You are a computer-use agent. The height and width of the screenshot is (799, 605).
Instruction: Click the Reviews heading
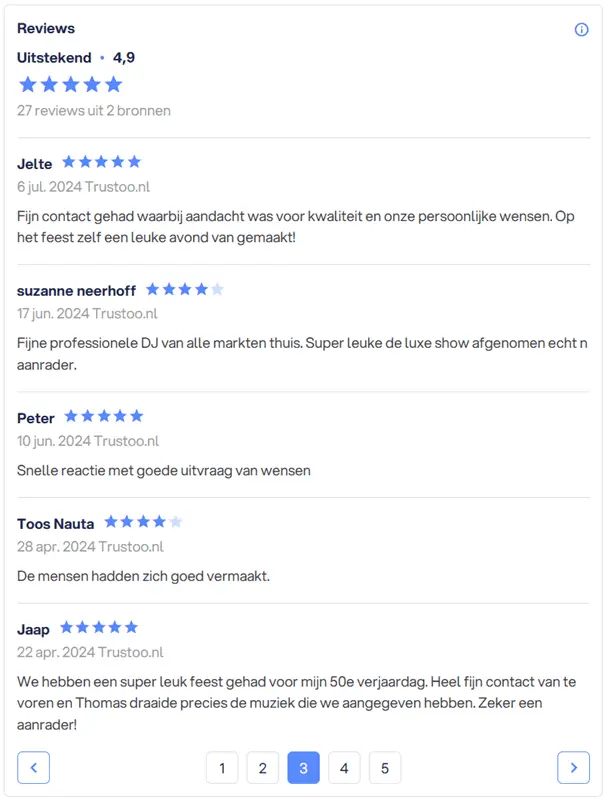[x=46, y=28]
